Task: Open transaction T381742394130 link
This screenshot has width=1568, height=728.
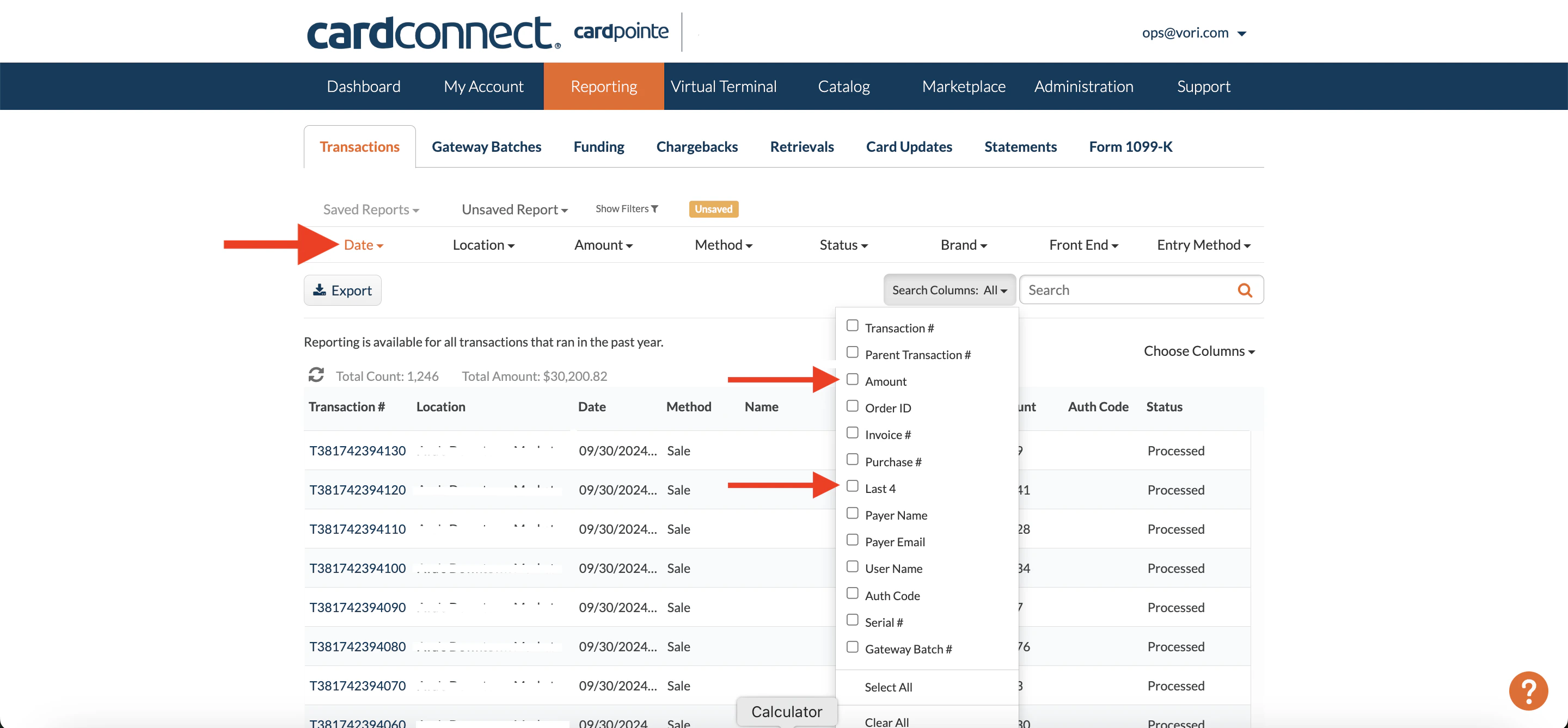Action: [x=357, y=451]
